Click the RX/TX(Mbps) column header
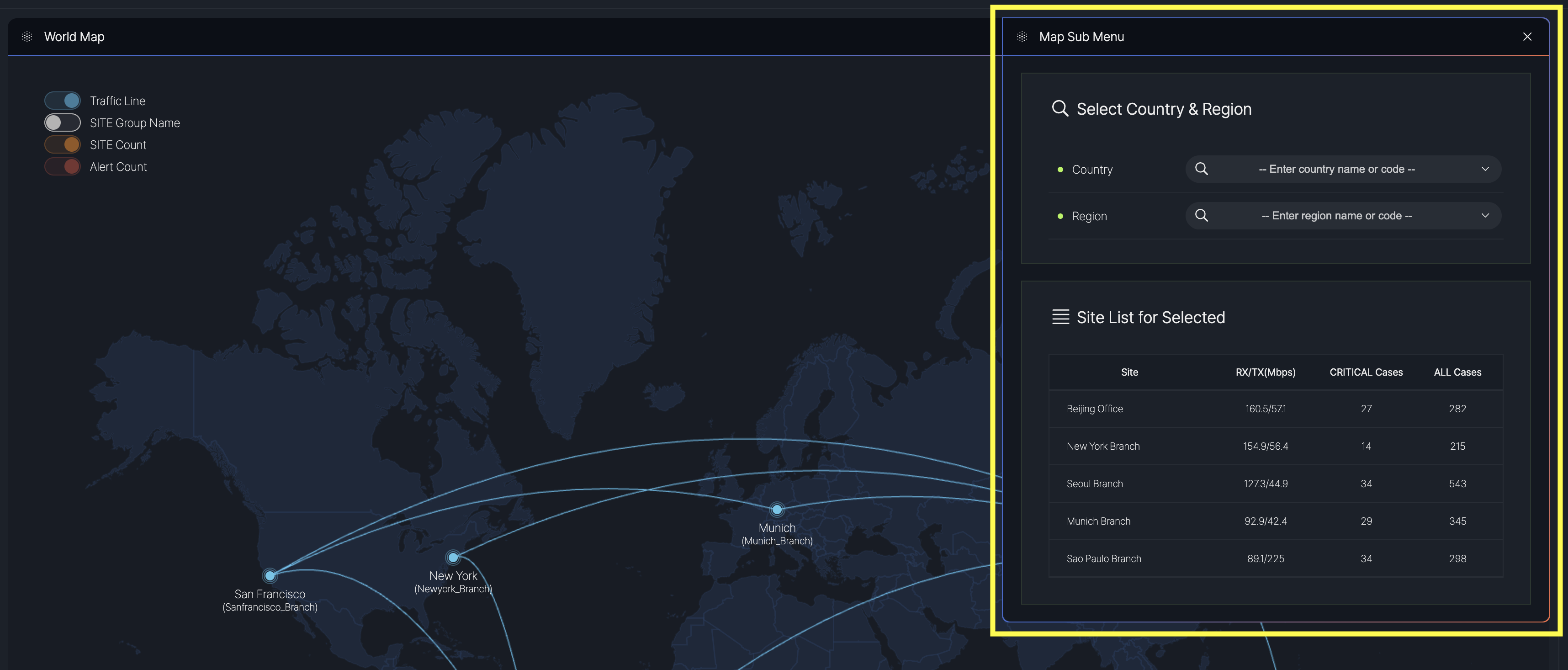Image resolution: width=1568 pixels, height=670 pixels. [x=1265, y=372]
